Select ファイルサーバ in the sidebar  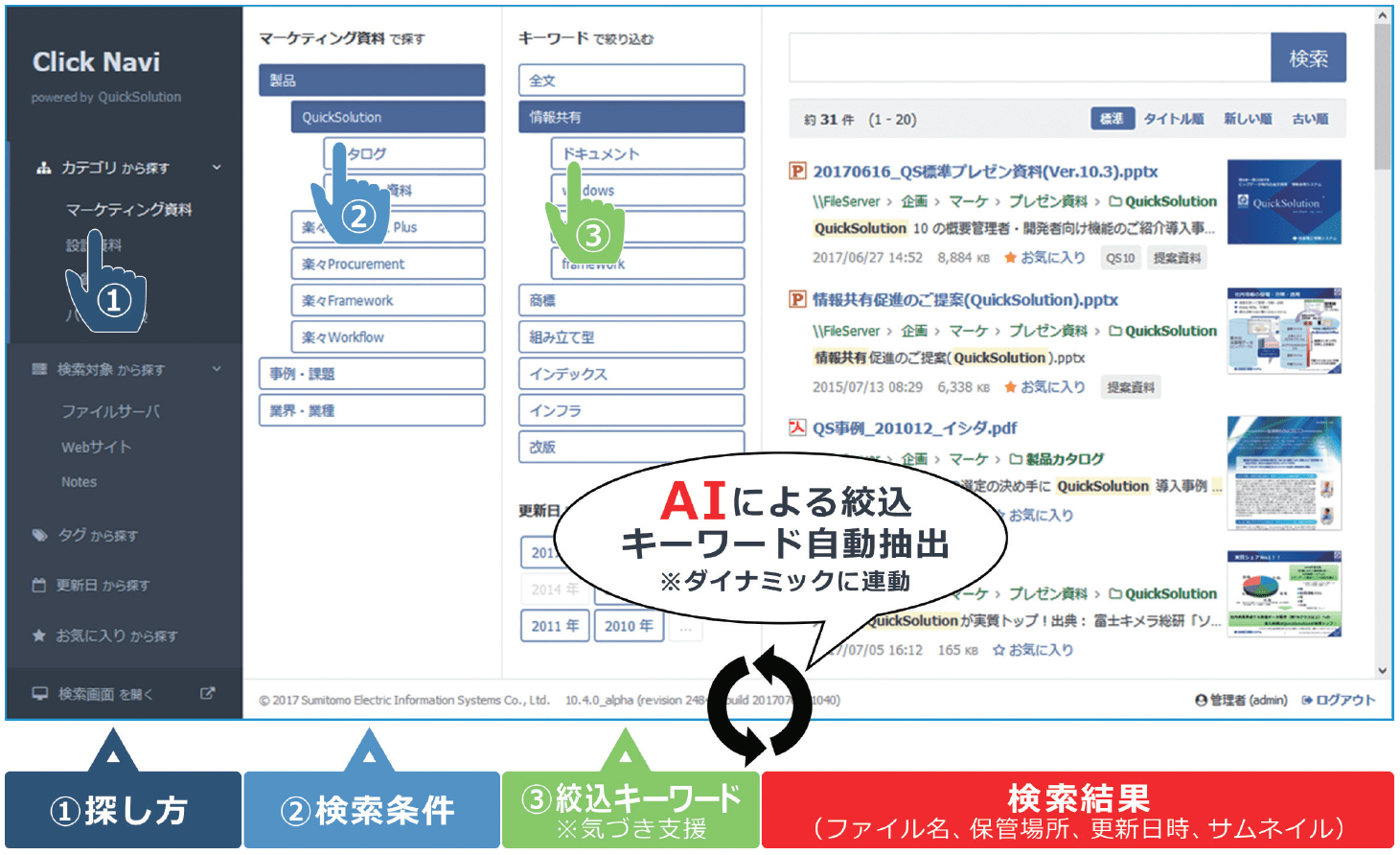click(x=110, y=411)
